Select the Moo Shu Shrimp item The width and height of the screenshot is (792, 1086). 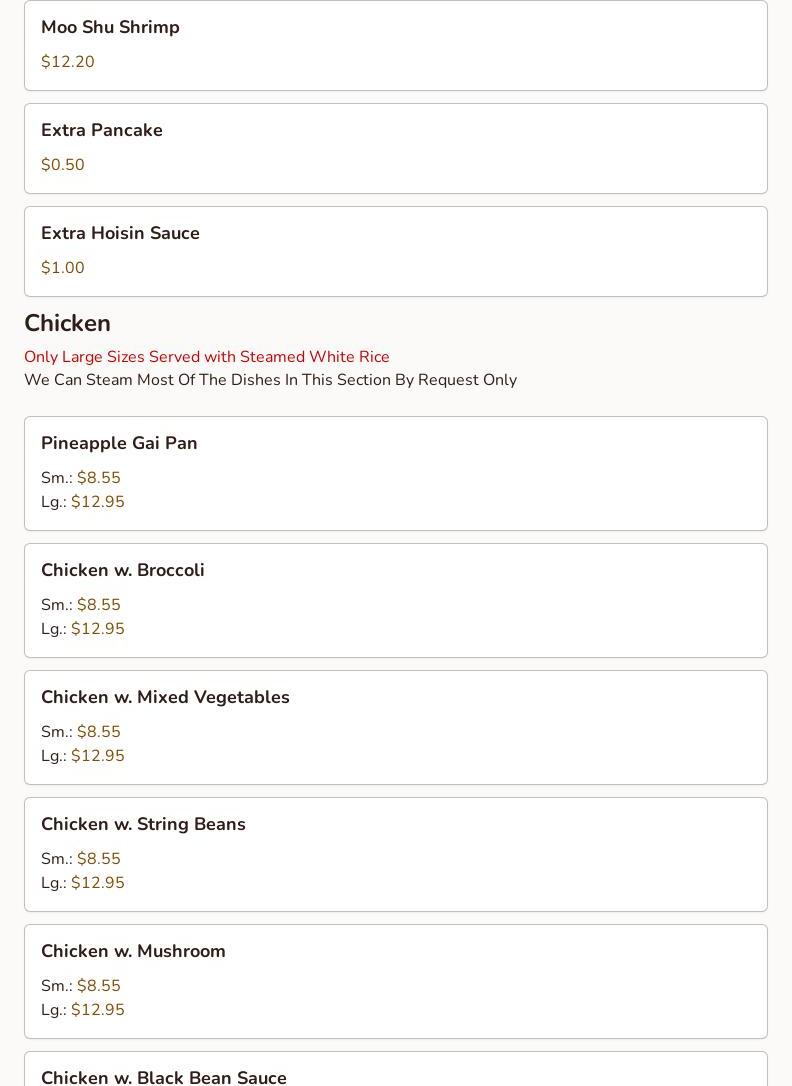coord(110,27)
